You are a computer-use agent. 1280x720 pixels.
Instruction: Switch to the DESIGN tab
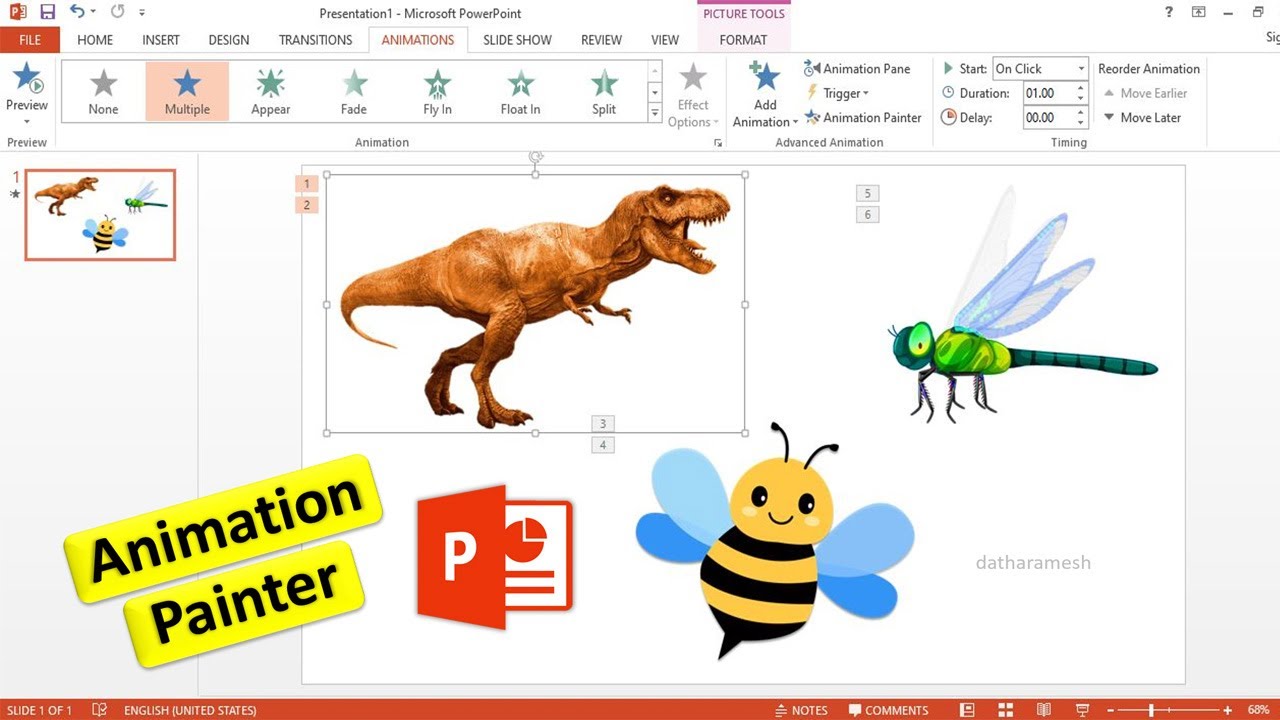[x=229, y=40]
